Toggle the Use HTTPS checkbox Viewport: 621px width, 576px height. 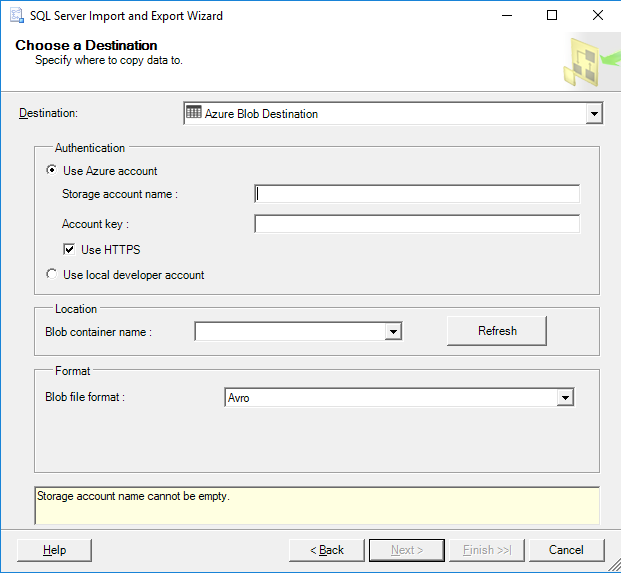70,249
